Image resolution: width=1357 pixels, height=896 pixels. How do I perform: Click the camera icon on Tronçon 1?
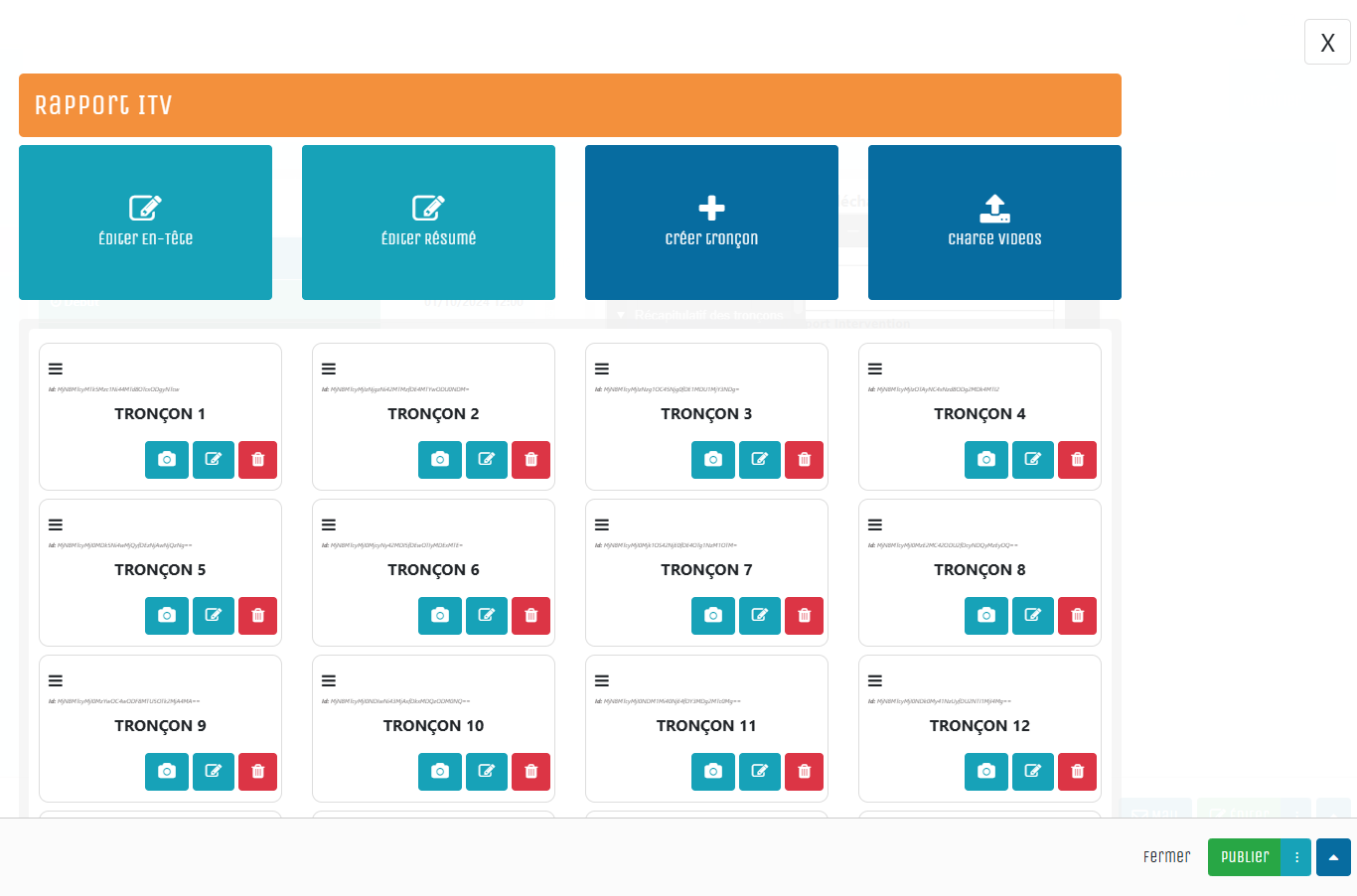pyautogui.click(x=167, y=460)
